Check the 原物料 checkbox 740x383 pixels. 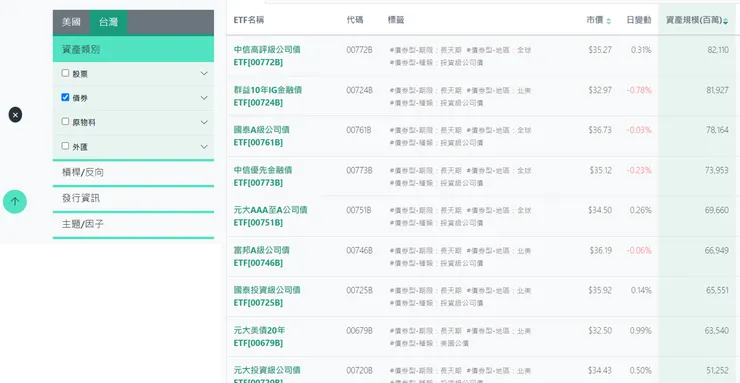[x=65, y=121]
